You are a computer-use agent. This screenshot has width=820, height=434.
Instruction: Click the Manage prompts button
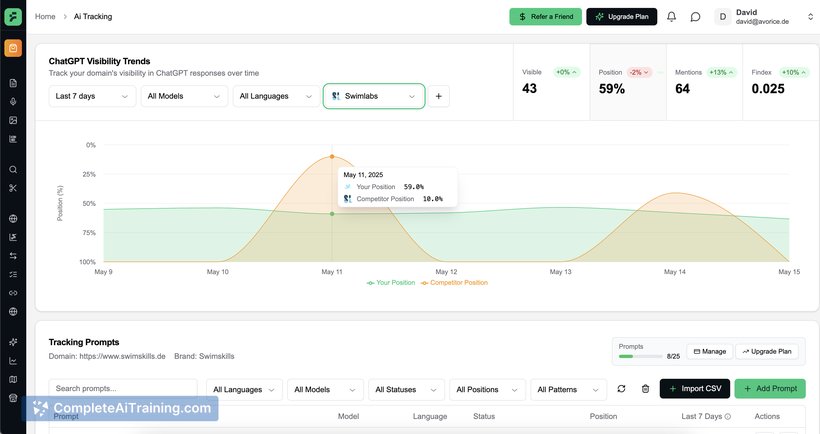coord(710,351)
